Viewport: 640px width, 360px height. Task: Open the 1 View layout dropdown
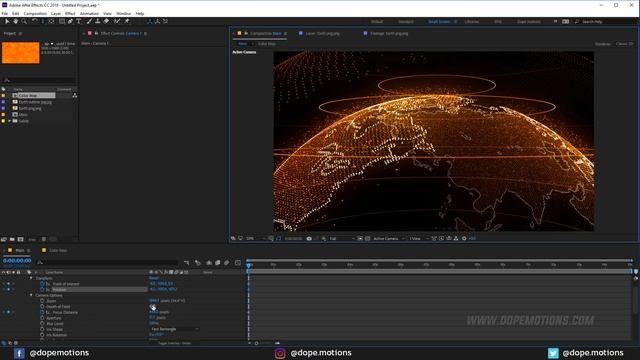(419, 238)
